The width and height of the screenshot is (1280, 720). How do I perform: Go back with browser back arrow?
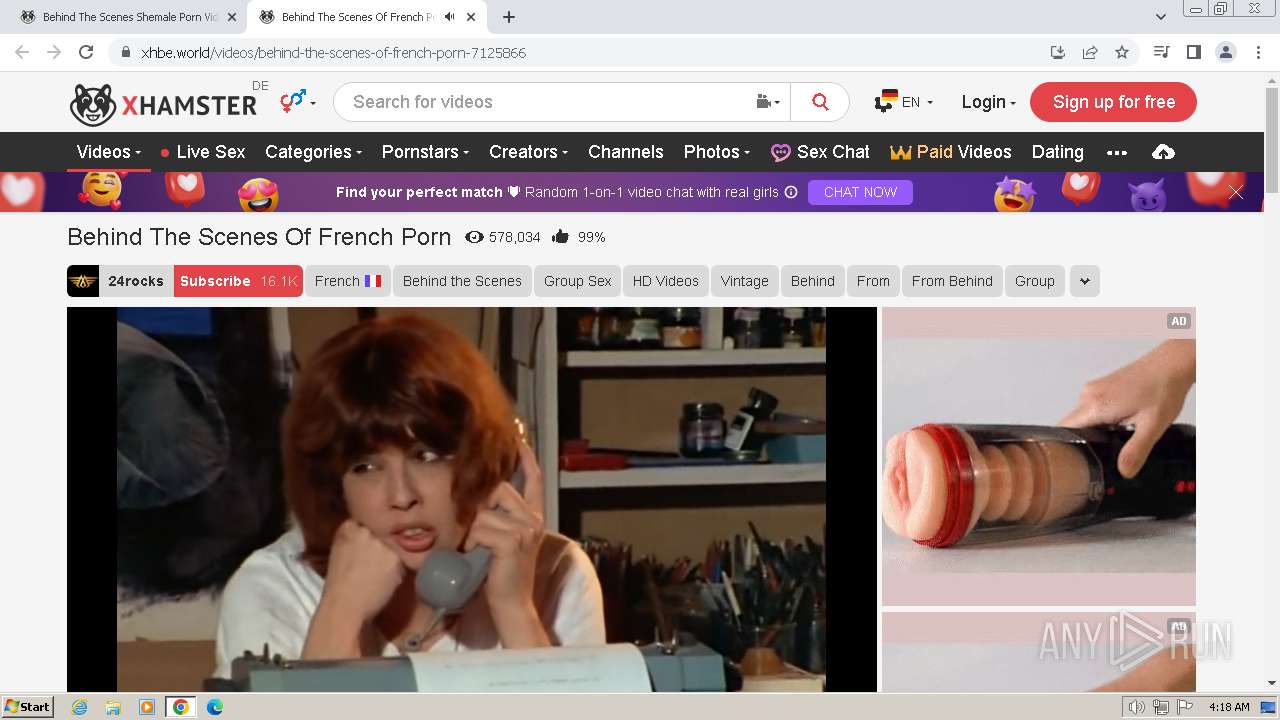(22, 52)
